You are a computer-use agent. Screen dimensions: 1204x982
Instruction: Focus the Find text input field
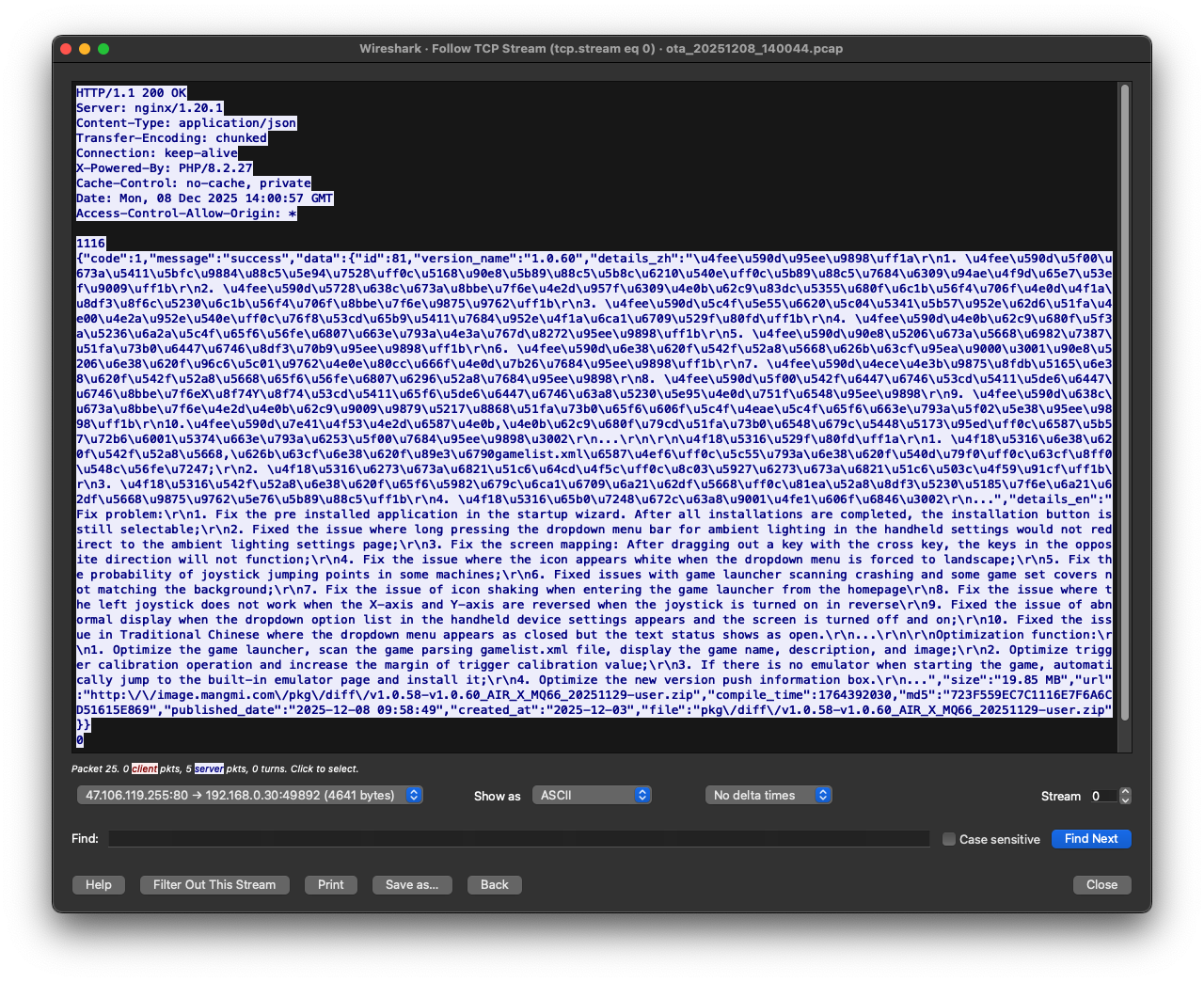(518, 839)
